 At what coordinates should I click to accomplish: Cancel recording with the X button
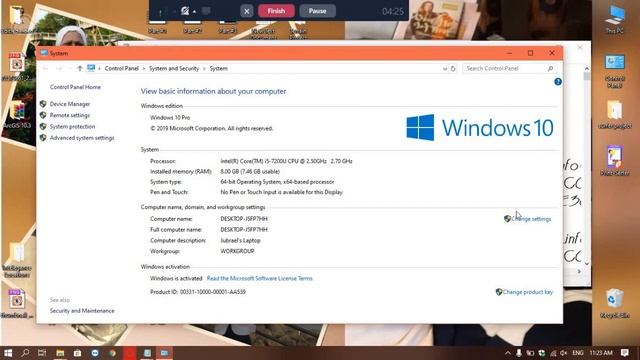click(247, 11)
